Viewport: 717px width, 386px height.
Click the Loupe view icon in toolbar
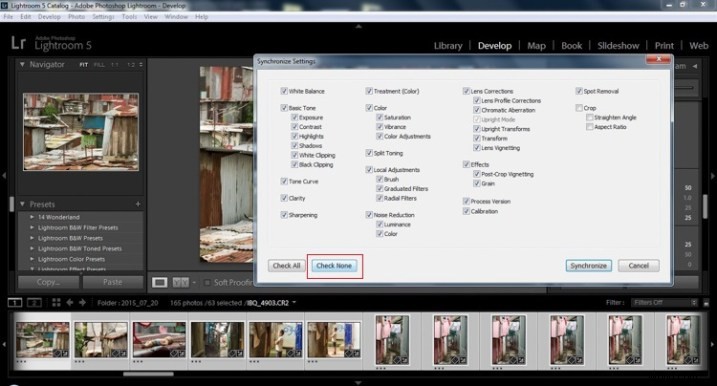(160, 283)
